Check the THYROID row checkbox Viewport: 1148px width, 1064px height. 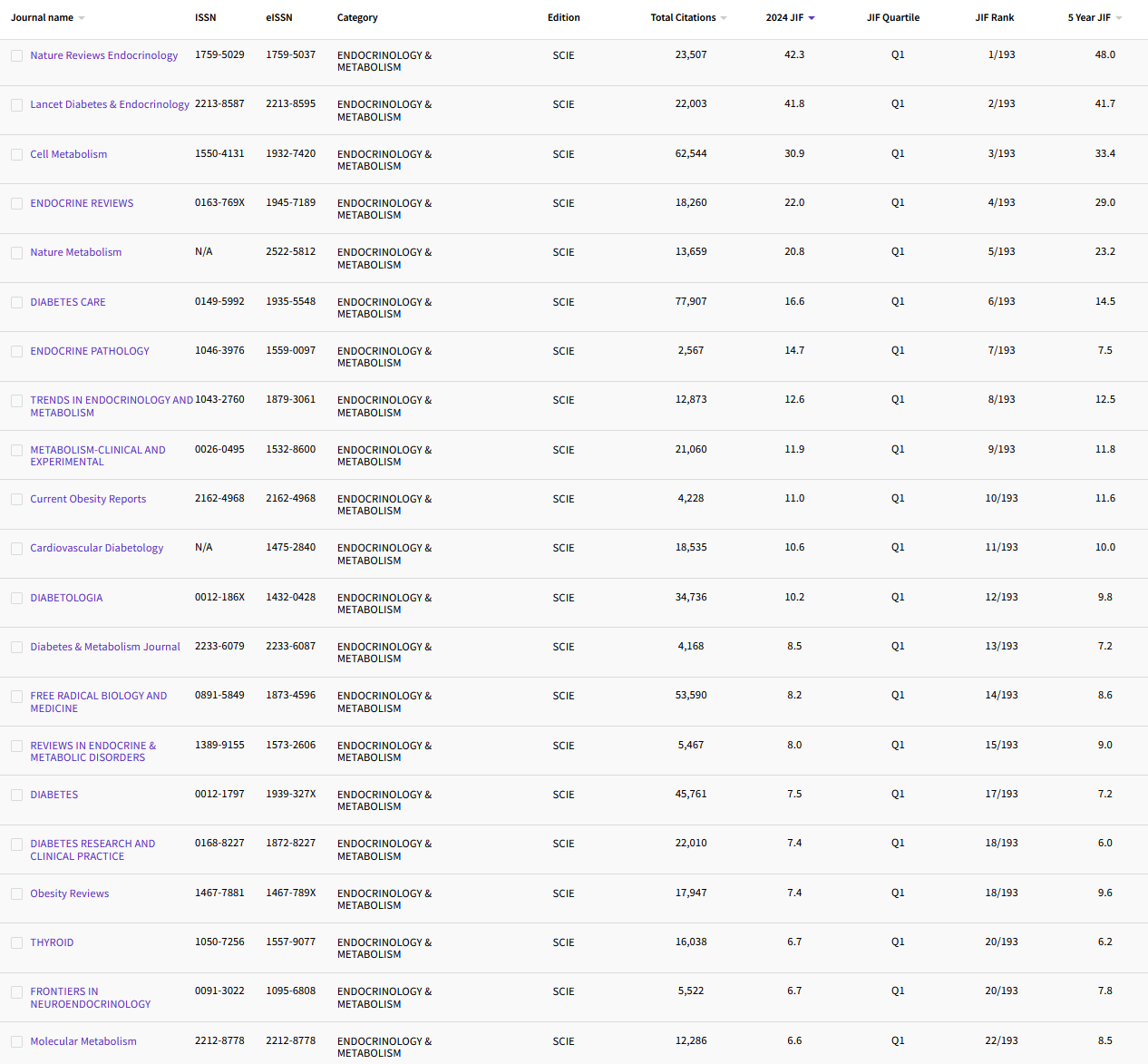pyautogui.click(x=16, y=942)
